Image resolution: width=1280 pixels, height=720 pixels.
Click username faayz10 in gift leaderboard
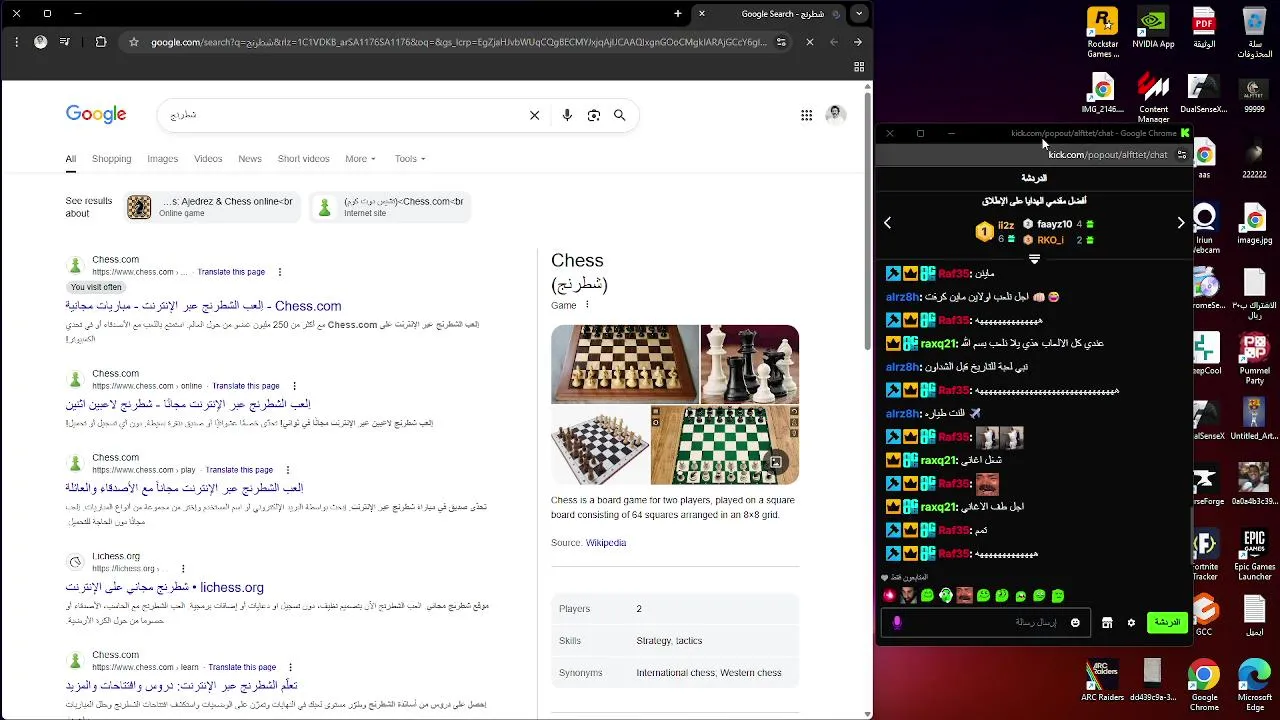click(x=1054, y=225)
